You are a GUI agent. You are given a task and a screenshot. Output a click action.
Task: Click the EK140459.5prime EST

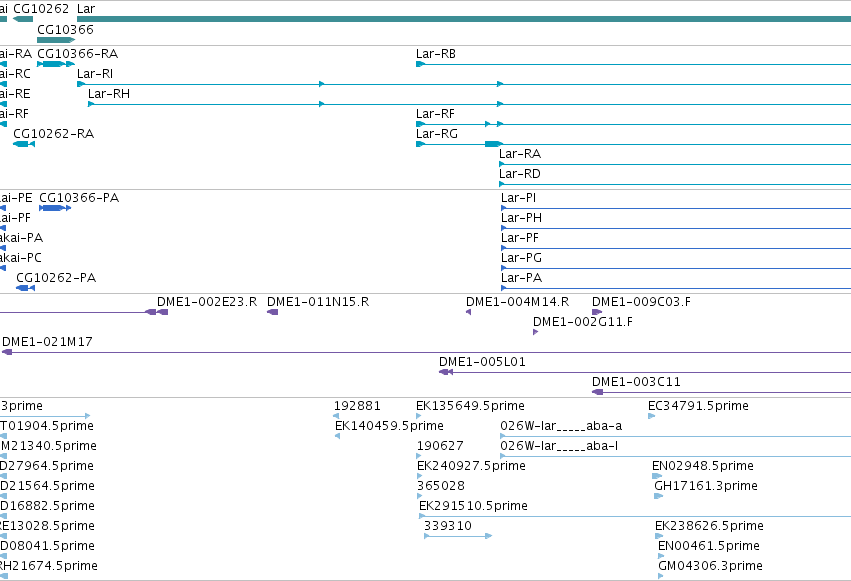[x=338, y=436]
